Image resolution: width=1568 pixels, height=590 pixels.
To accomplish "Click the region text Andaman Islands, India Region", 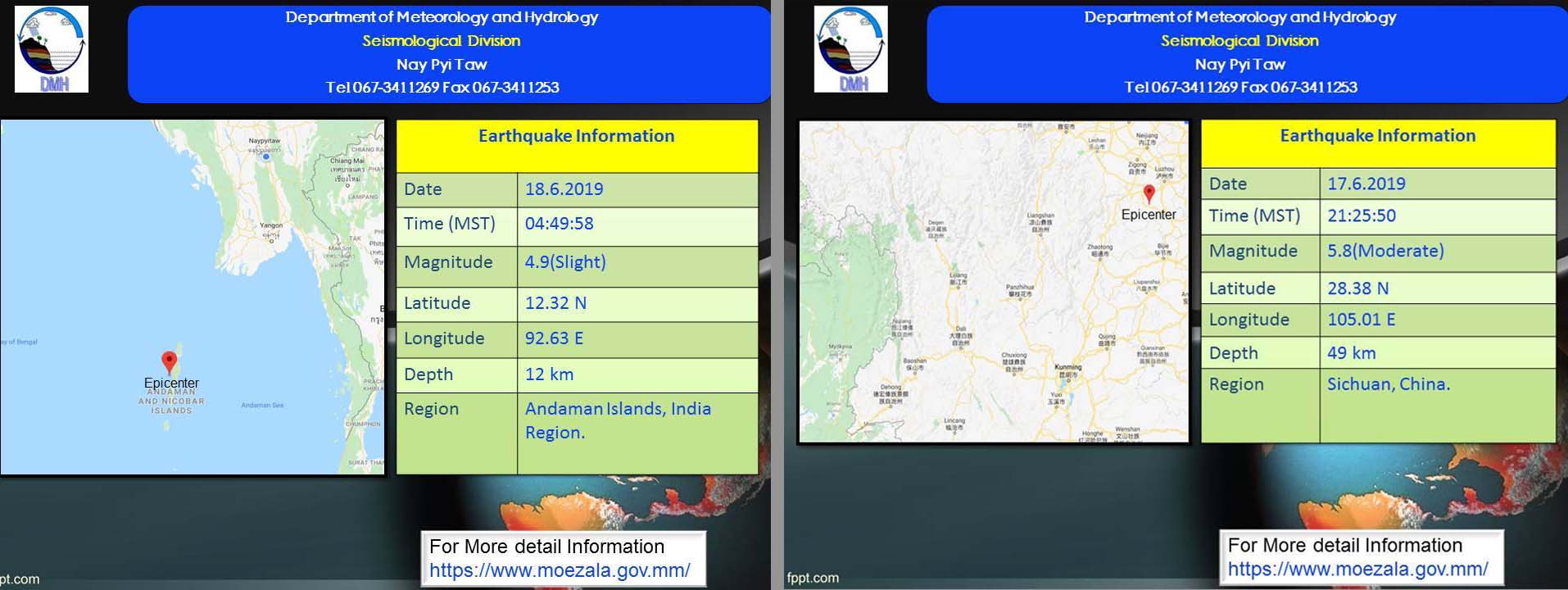I will point(618,420).
